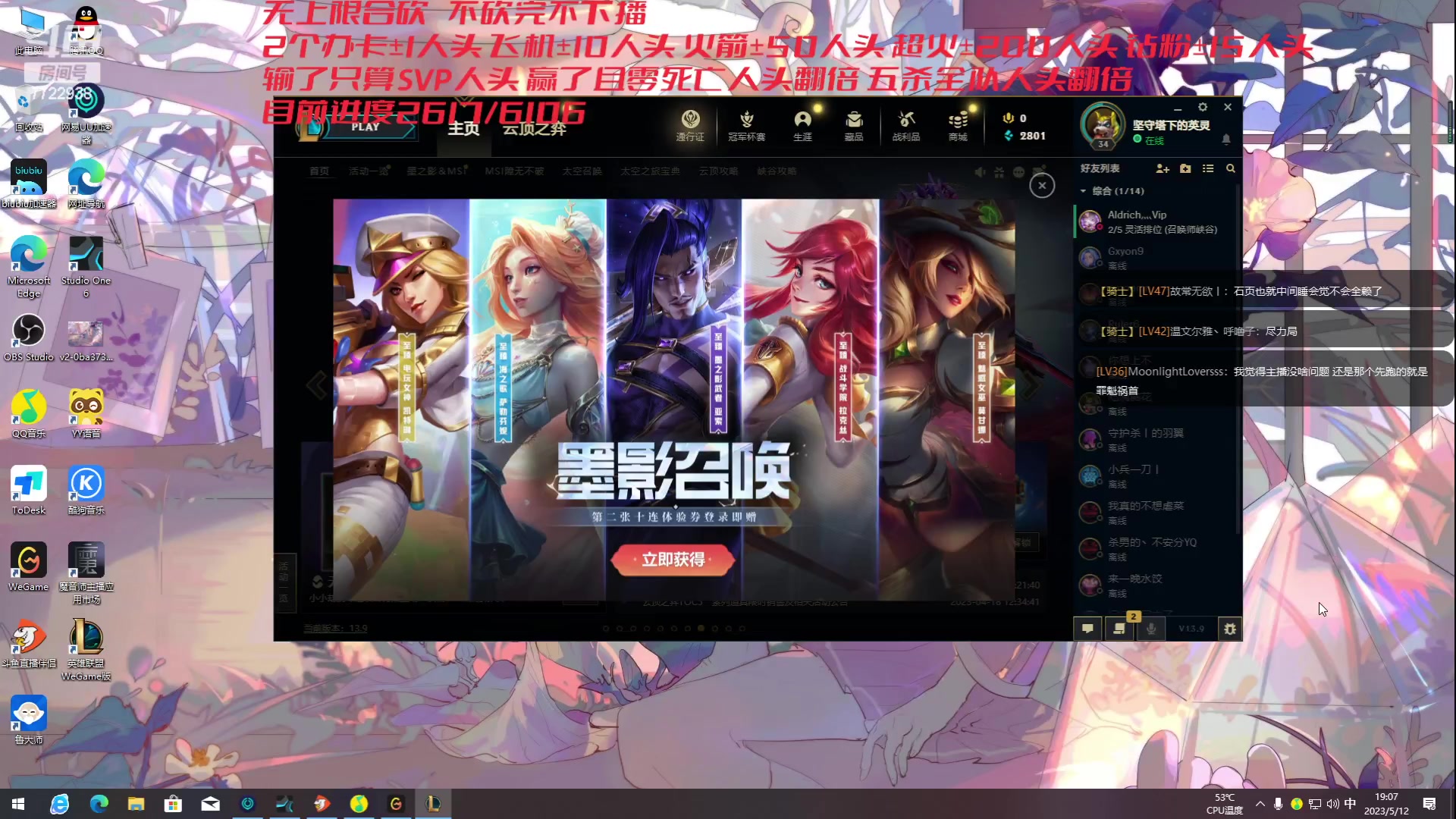Select friend Aldrich,,,,Vip in list
This screenshot has height=819, width=1456.
click(x=1157, y=221)
